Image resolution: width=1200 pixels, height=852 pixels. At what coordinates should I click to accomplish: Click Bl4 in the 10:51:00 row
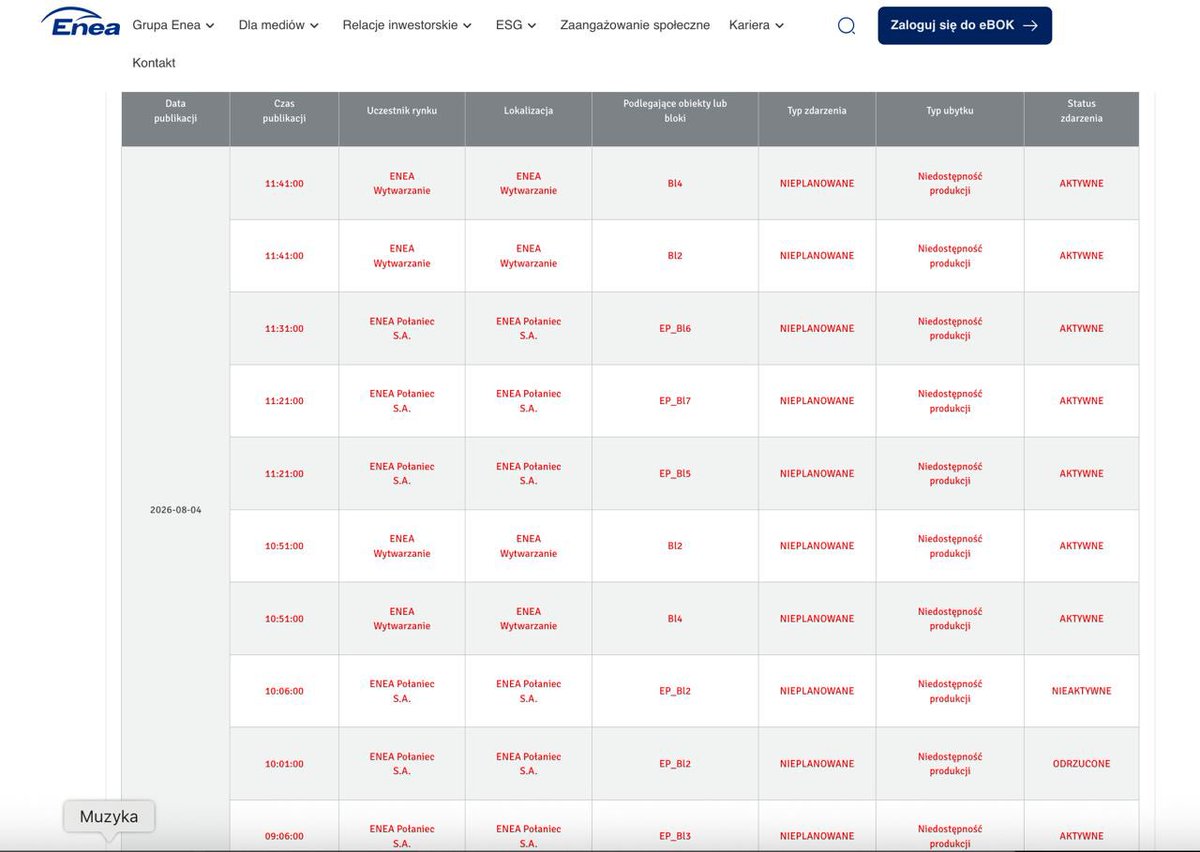point(675,619)
